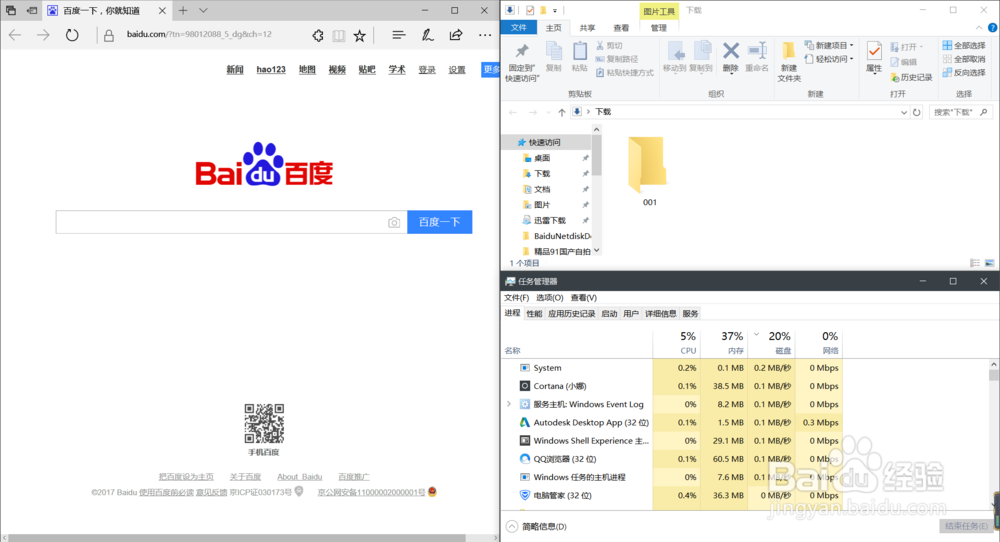Open the Options (选项) menu in Task Manager
The image size is (1000, 542).
(549, 298)
